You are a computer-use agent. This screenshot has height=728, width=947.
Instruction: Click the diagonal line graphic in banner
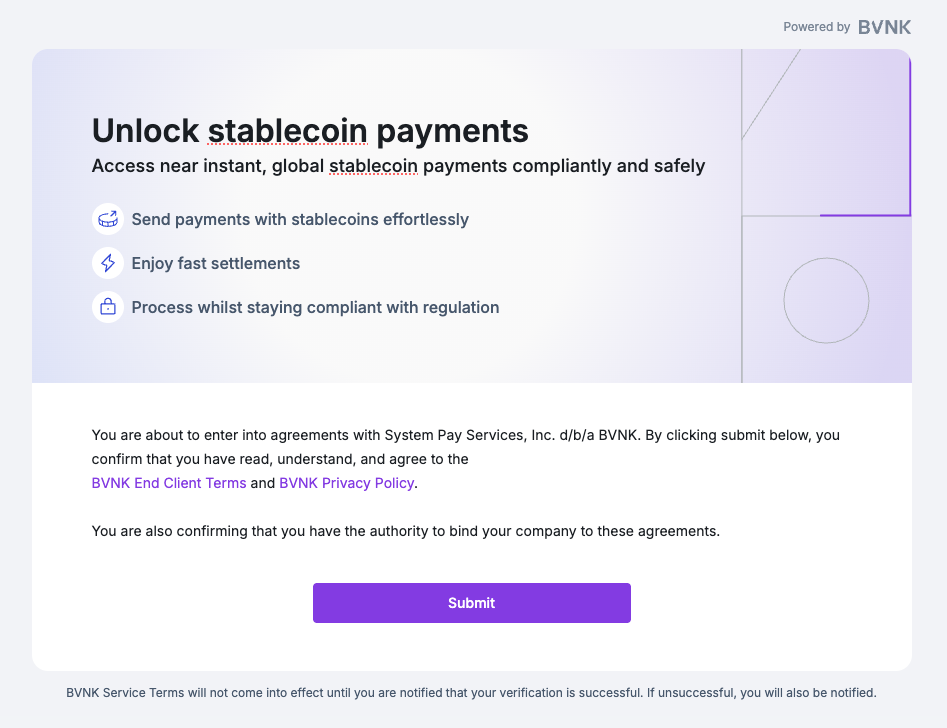[771, 94]
